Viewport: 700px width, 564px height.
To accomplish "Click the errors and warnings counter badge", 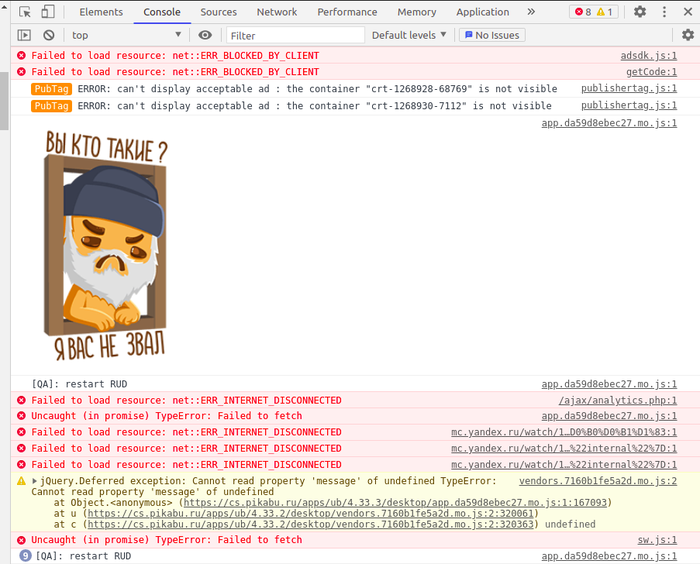I will click(x=594, y=12).
